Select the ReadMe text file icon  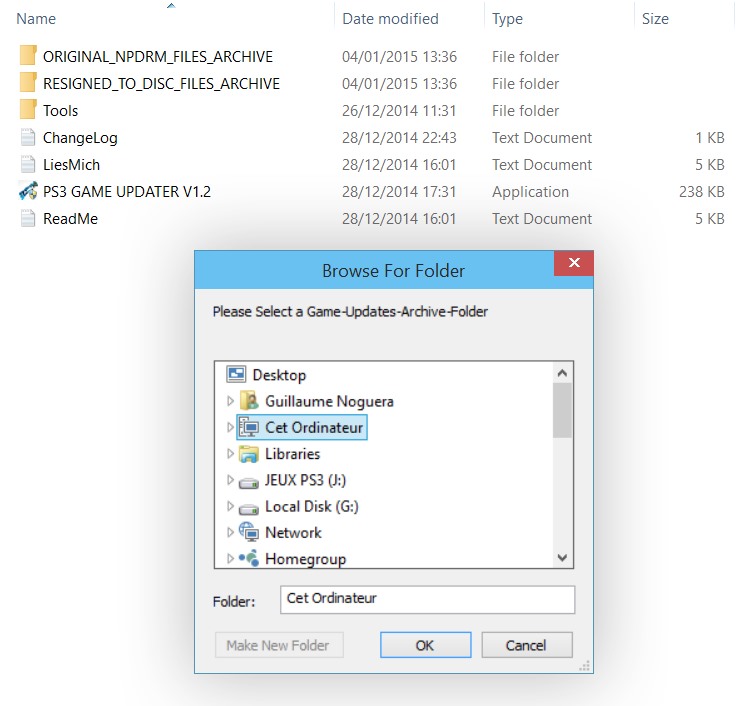point(28,219)
